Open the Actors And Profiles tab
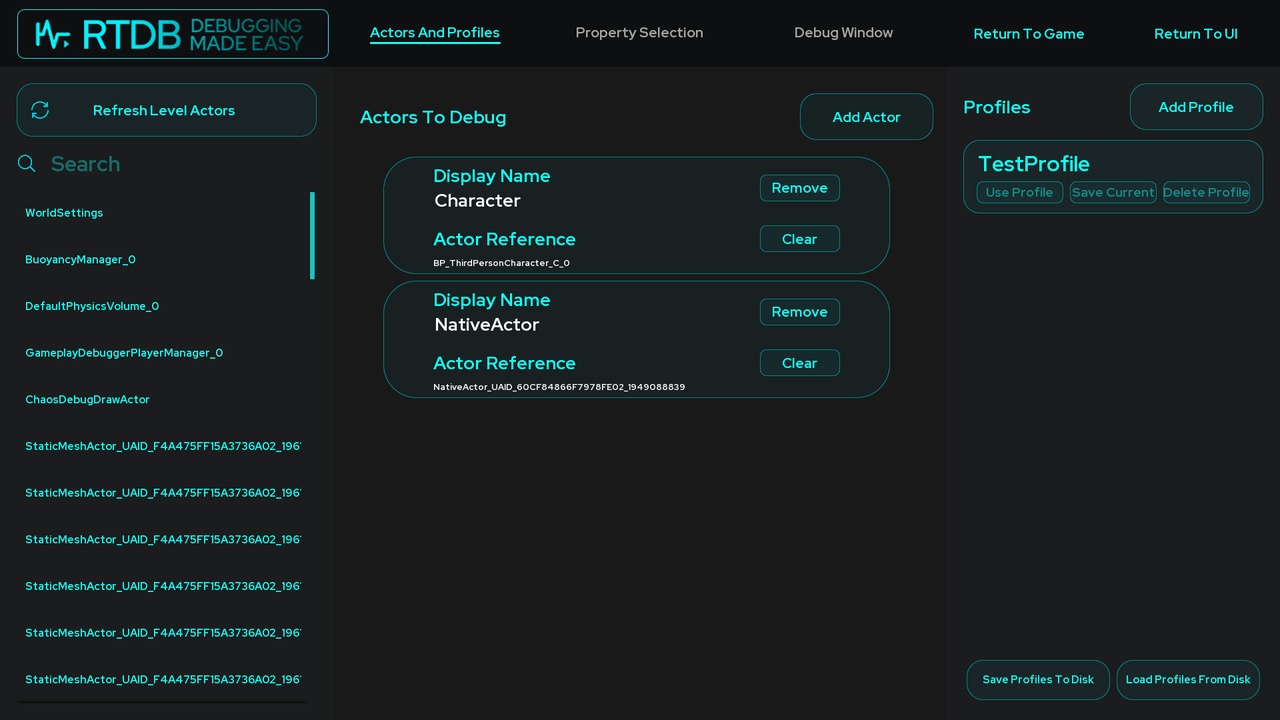This screenshot has width=1280, height=720. pos(435,33)
